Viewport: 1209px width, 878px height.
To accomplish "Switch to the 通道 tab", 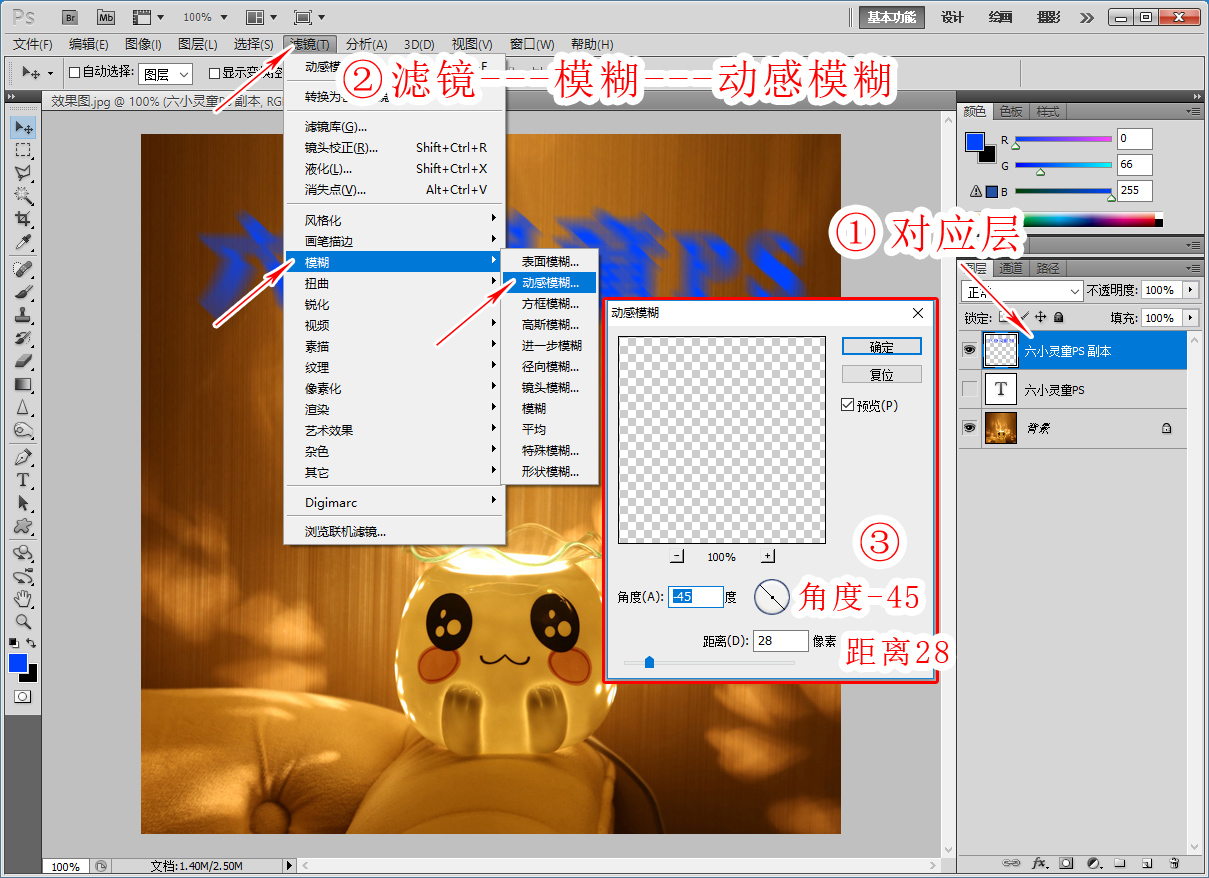I will click(1011, 268).
